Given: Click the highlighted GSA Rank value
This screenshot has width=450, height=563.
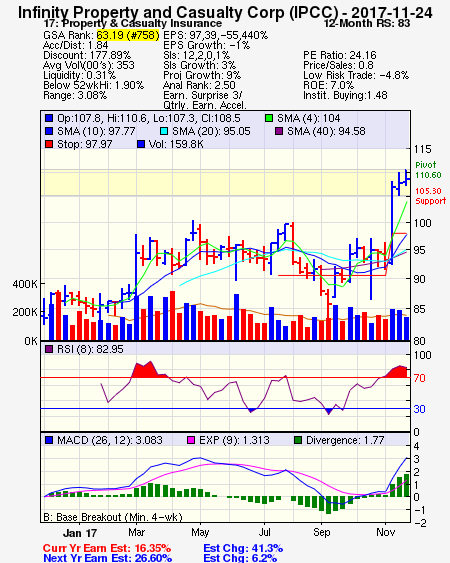Looking at the screenshot, I should (x=128, y=35).
